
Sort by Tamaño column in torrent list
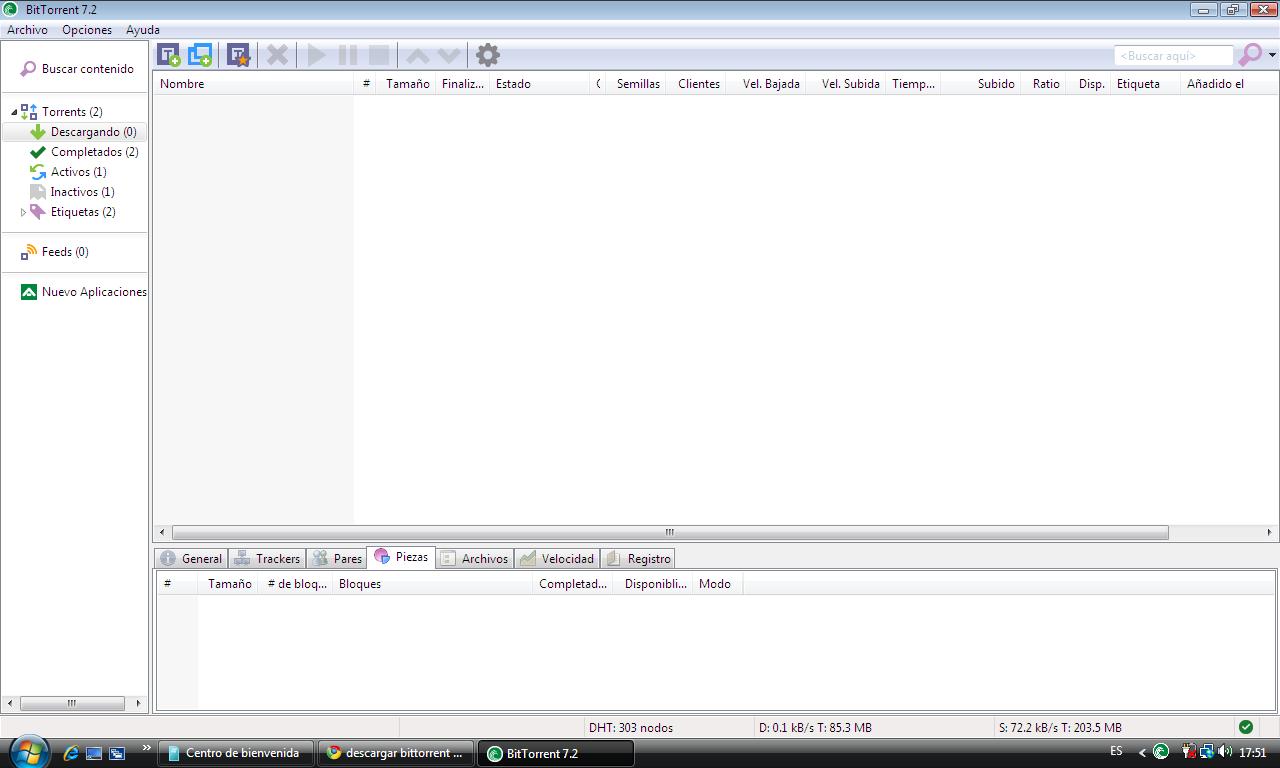(407, 84)
